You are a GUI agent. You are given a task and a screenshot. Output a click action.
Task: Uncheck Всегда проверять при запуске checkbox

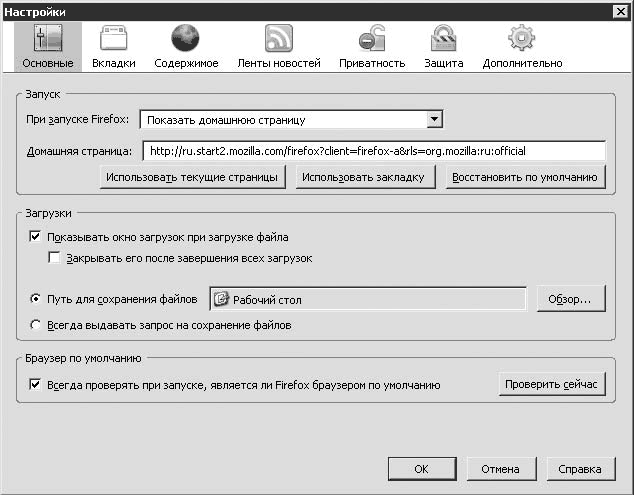36,385
